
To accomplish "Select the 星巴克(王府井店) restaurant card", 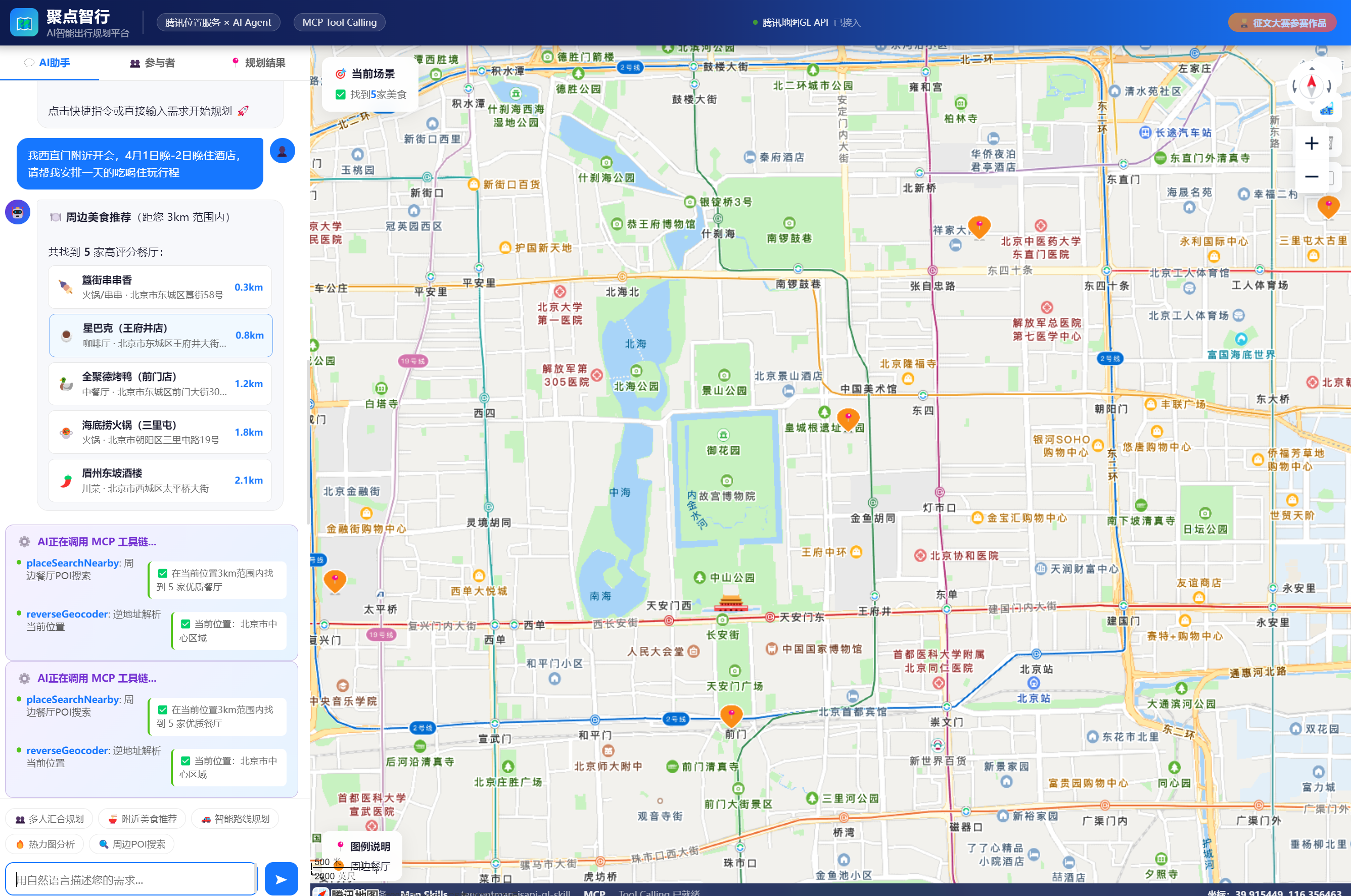I will tap(161, 336).
